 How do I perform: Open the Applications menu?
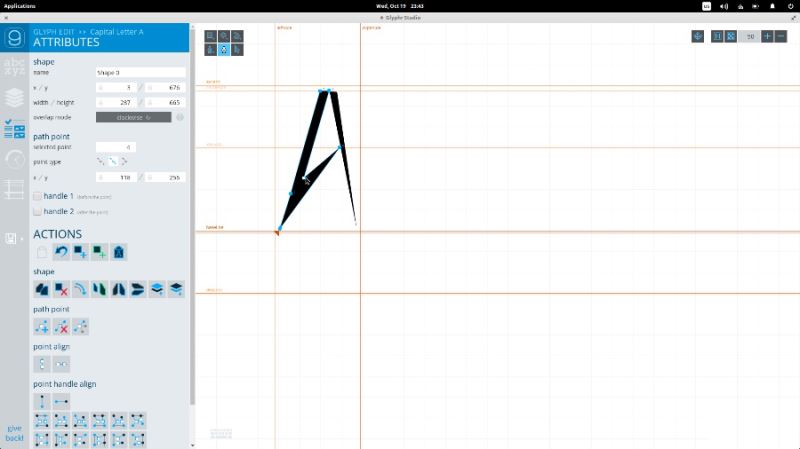tap(19, 6)
